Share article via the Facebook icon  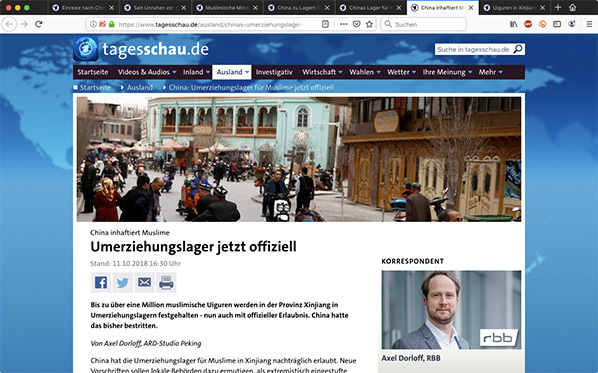[101, 283]
